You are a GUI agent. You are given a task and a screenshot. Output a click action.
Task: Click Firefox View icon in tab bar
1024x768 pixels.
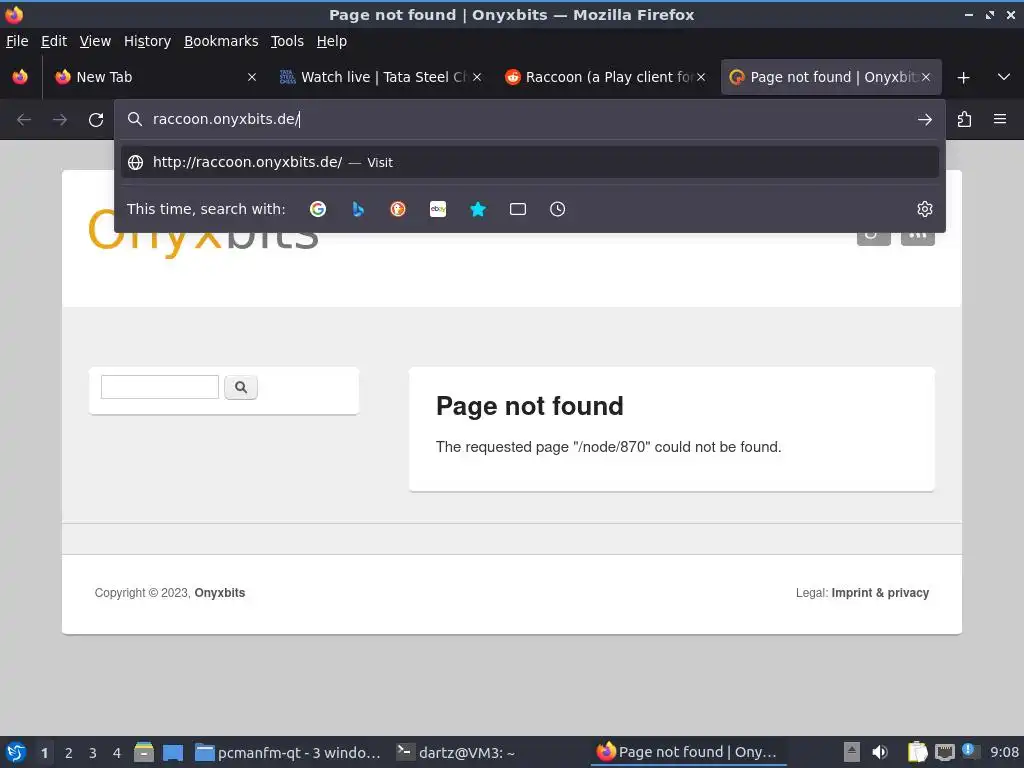[x=20, y=77]
